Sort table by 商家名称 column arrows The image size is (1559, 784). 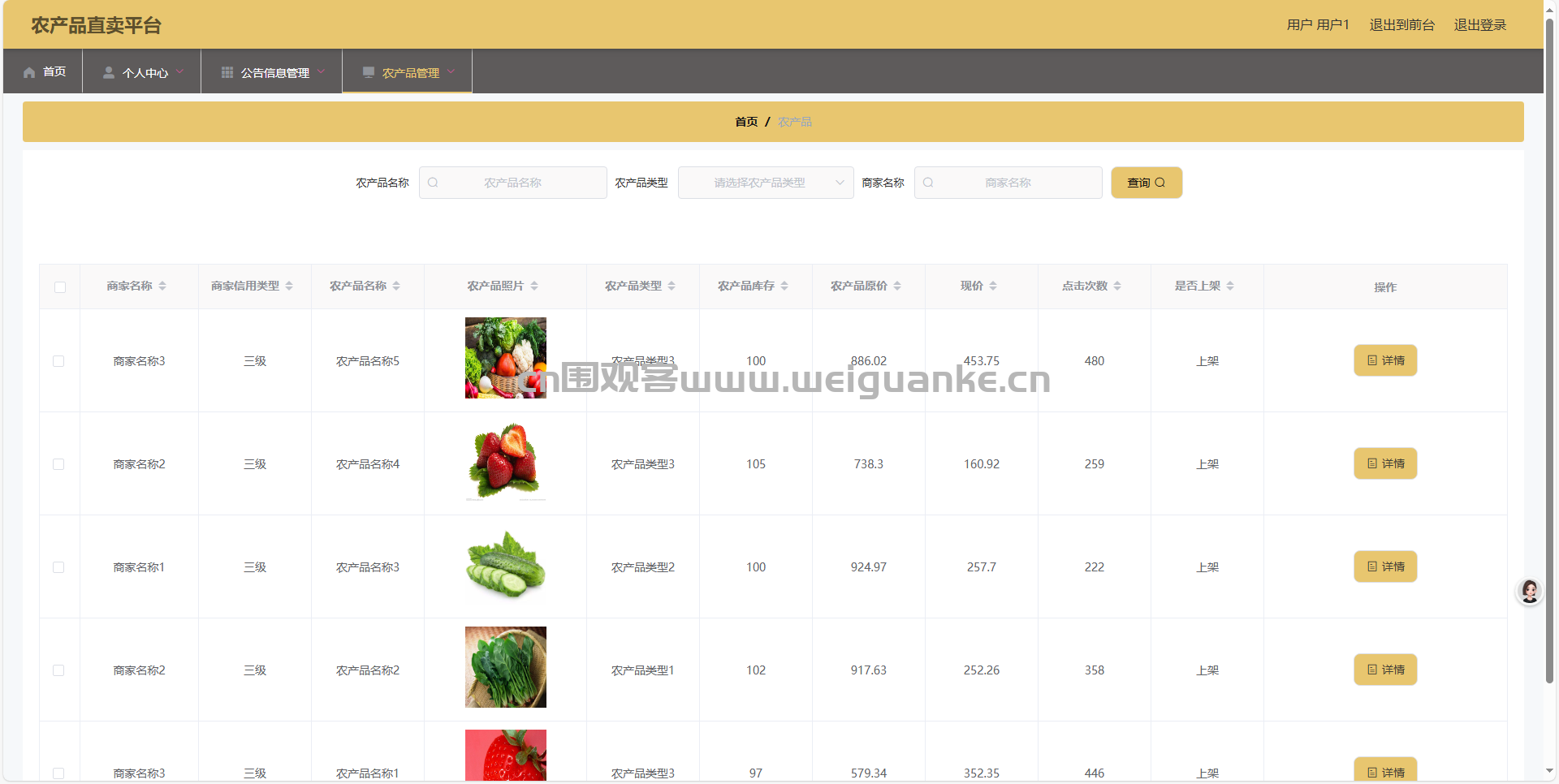click(162, 286)
